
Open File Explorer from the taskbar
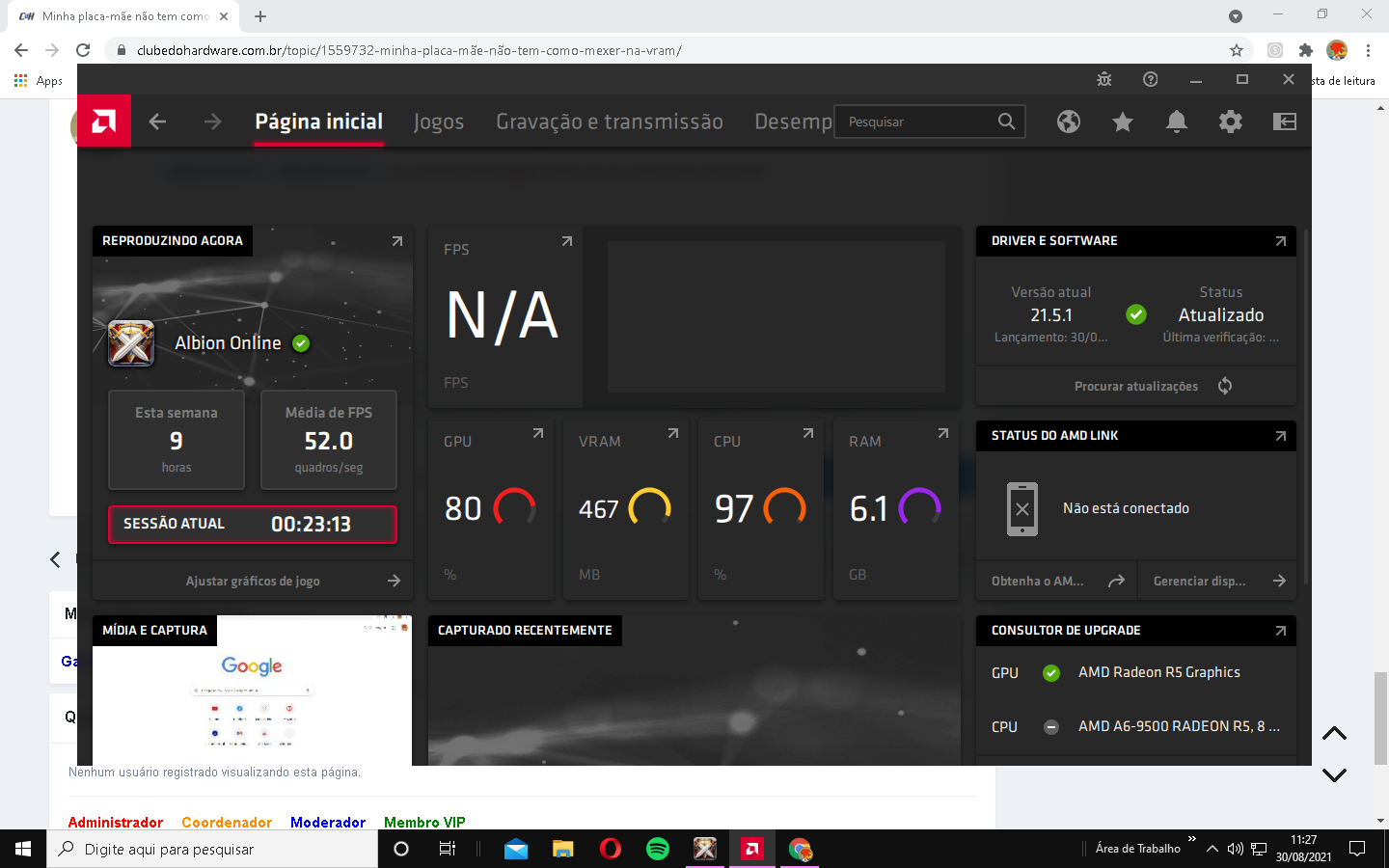click(x=563, y=849)
